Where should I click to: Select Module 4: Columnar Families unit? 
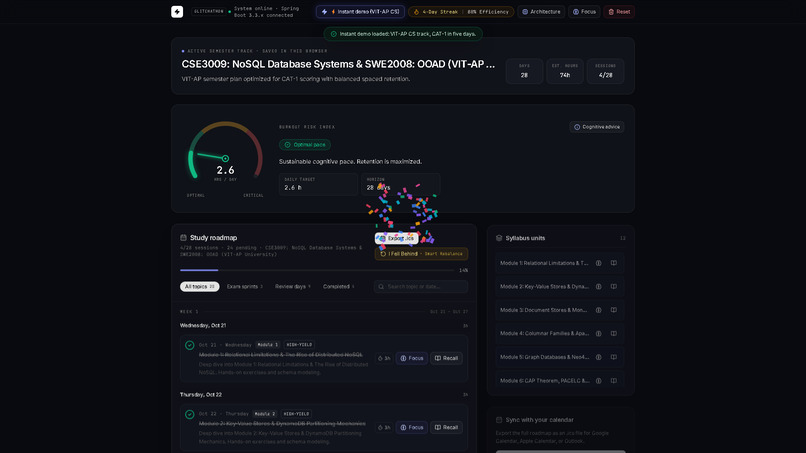pos(544,333)
